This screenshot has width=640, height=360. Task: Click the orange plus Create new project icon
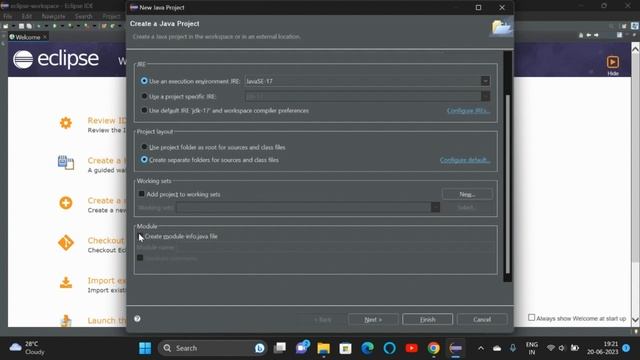(66, 203)
